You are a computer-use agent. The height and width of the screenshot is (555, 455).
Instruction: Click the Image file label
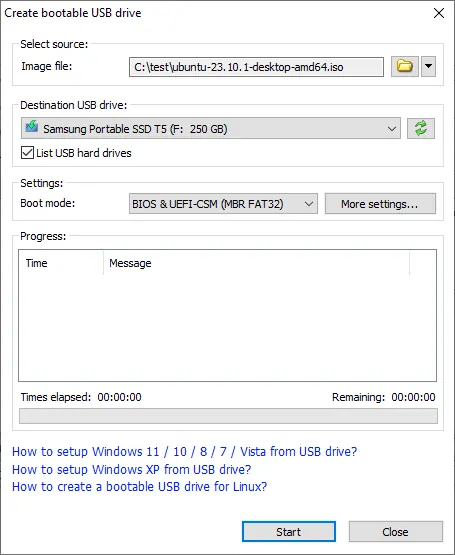(x=47, y=66)
